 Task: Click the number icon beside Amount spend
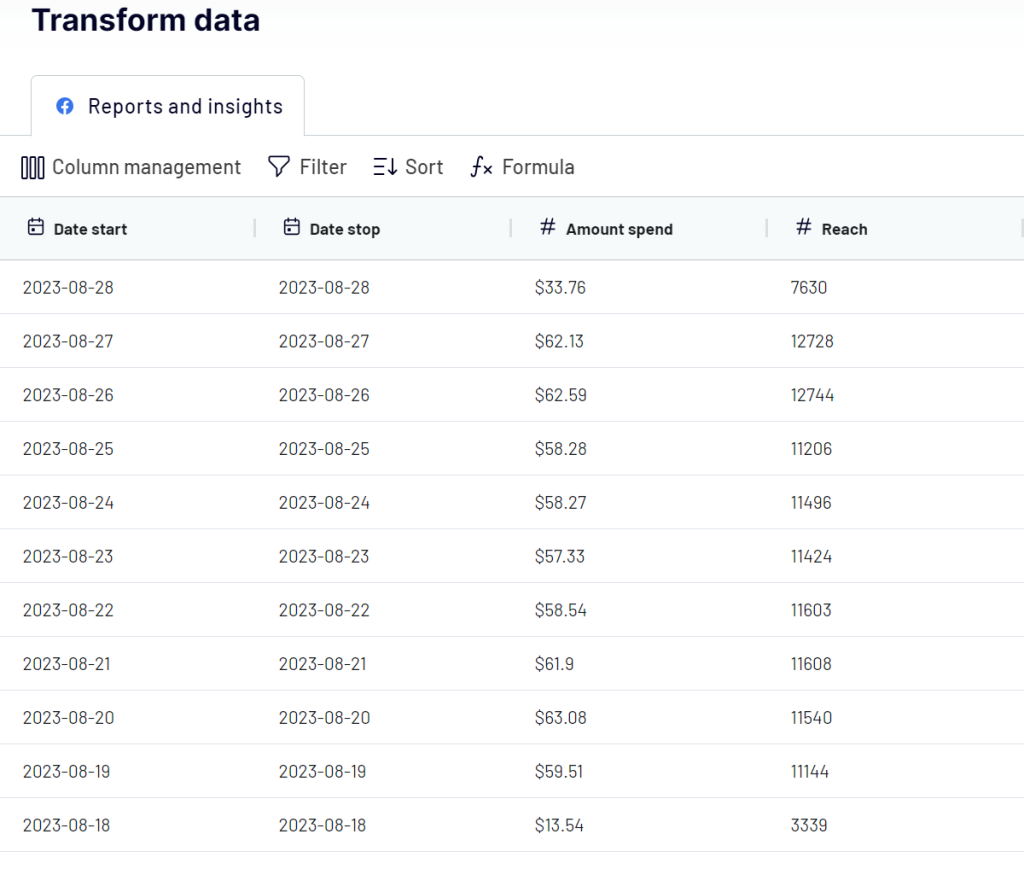[x=547, y=228]
